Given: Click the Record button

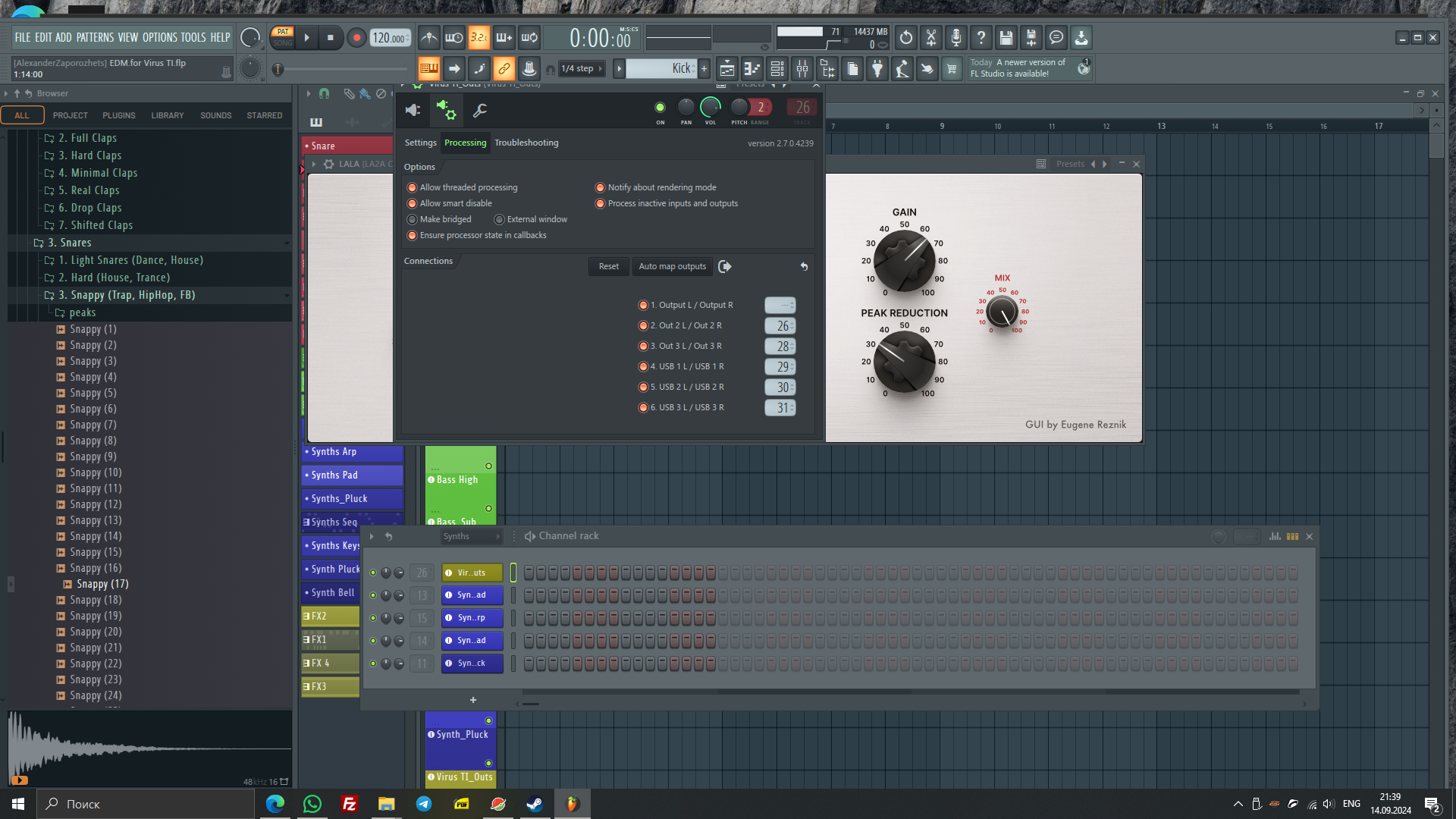Looking at the screenshot, I should 356,38.
